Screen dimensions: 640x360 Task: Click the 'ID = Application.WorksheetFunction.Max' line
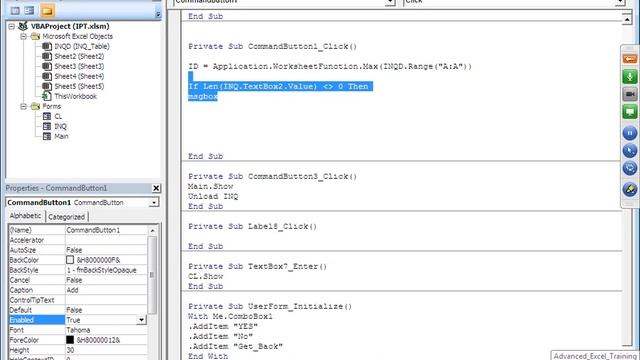coord(330,67)
